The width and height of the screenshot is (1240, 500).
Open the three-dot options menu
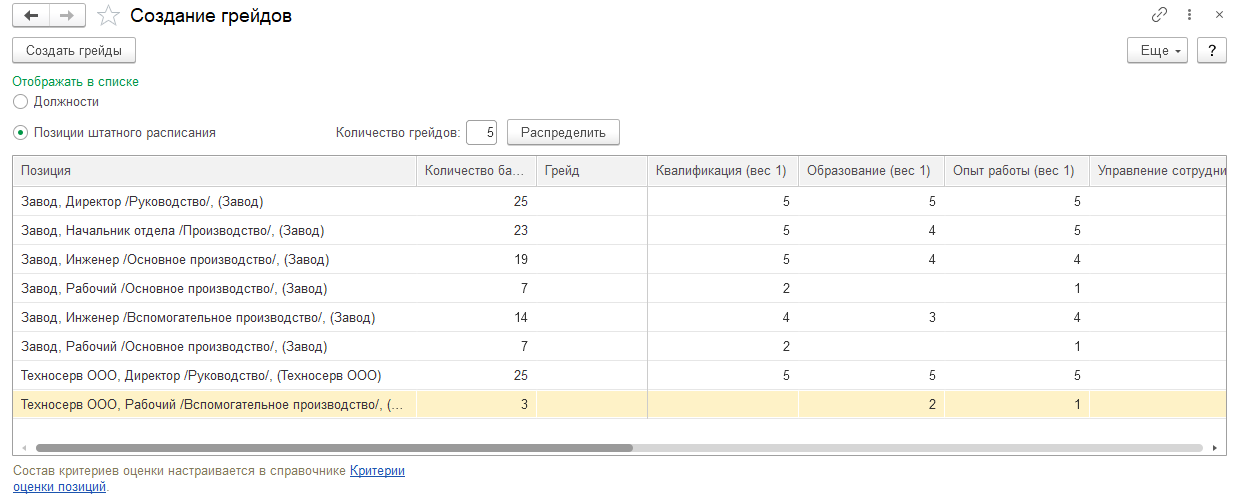pyautogui.click(x=1189, y=15)
